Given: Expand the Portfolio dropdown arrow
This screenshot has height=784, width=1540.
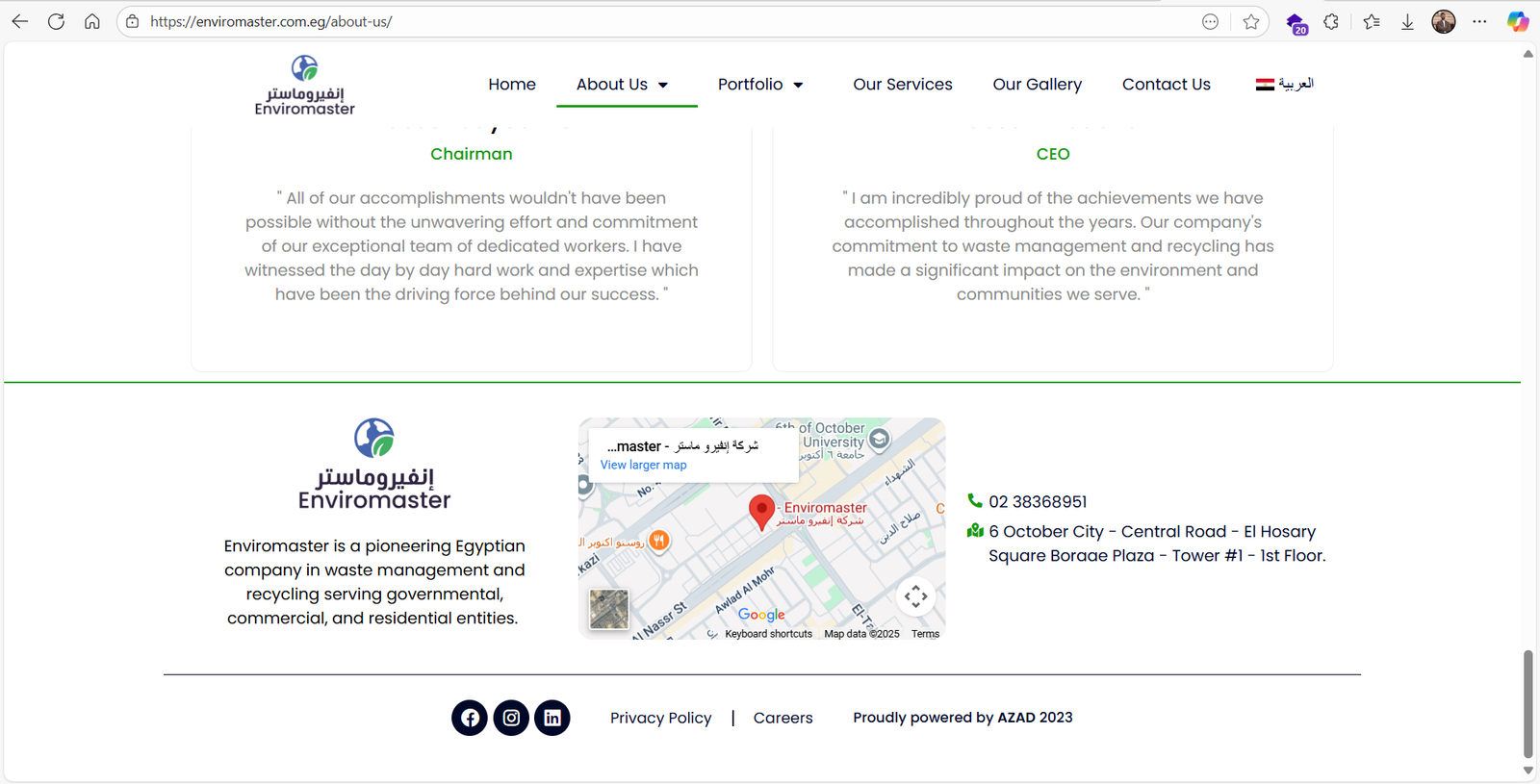Looking at the screenshot, I should 798,86.
